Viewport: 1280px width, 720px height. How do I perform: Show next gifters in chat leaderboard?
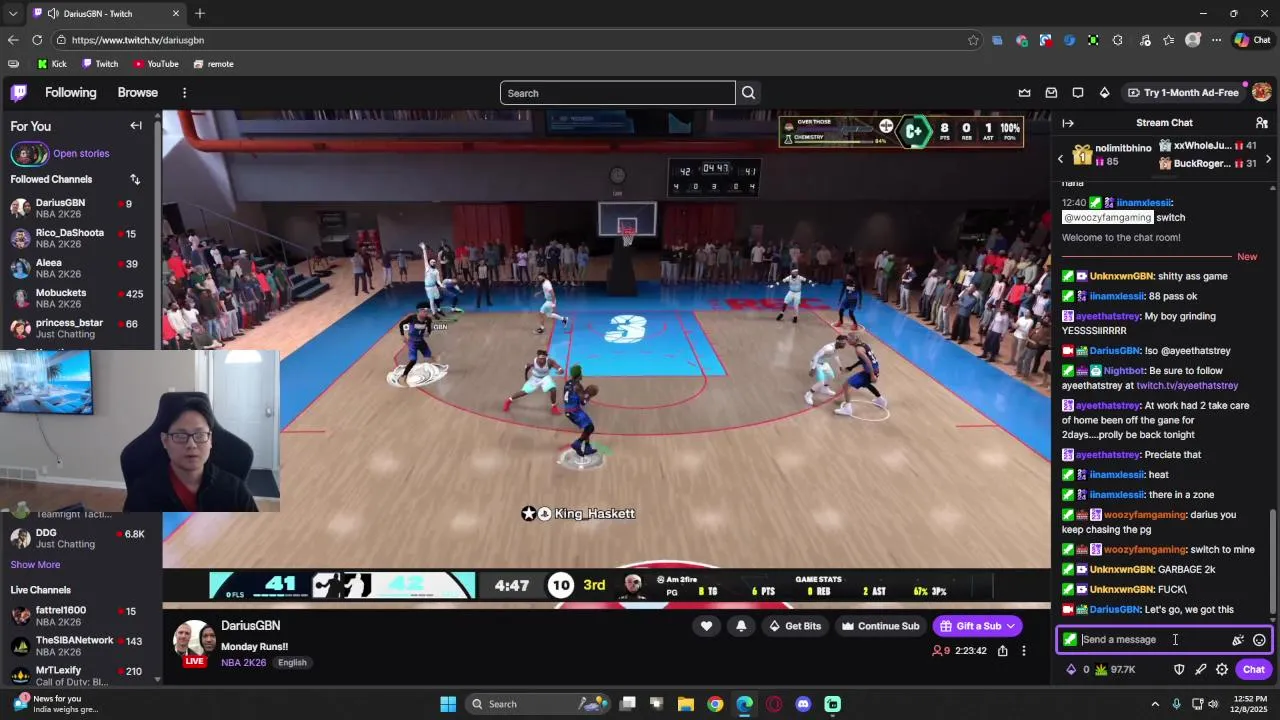coord(1268,159)
